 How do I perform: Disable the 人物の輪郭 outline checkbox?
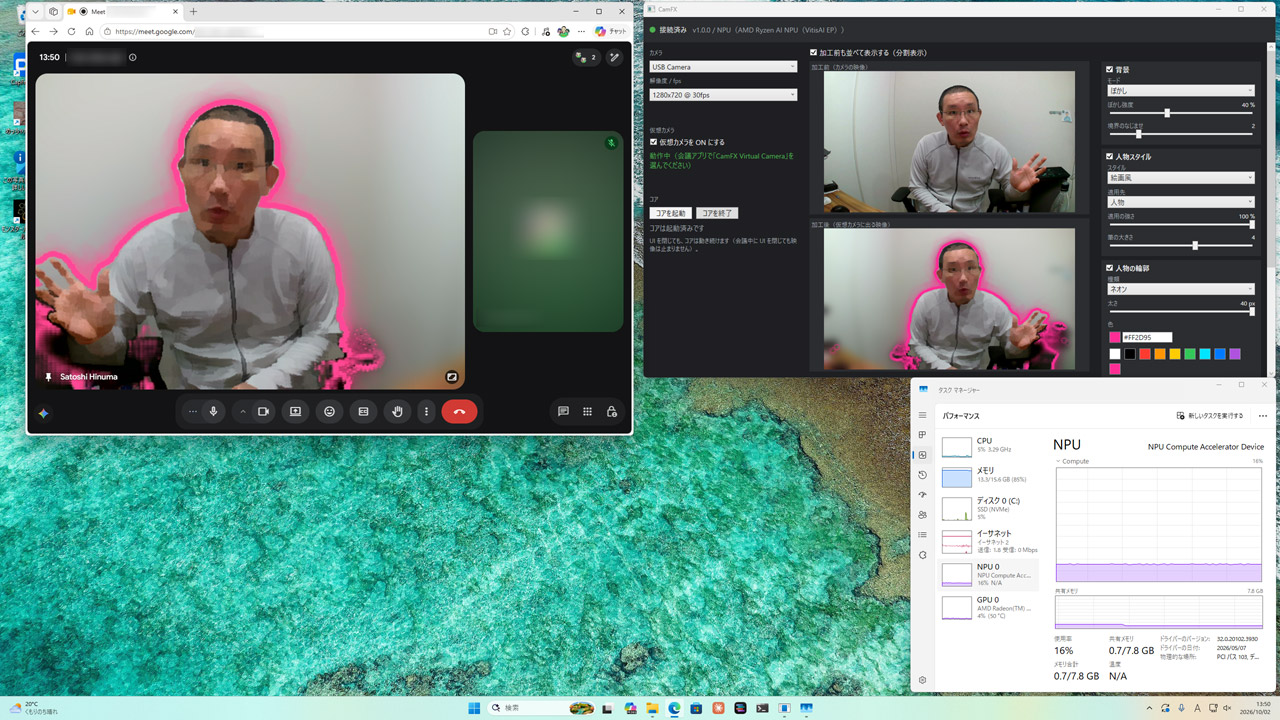coord(1110,268)
